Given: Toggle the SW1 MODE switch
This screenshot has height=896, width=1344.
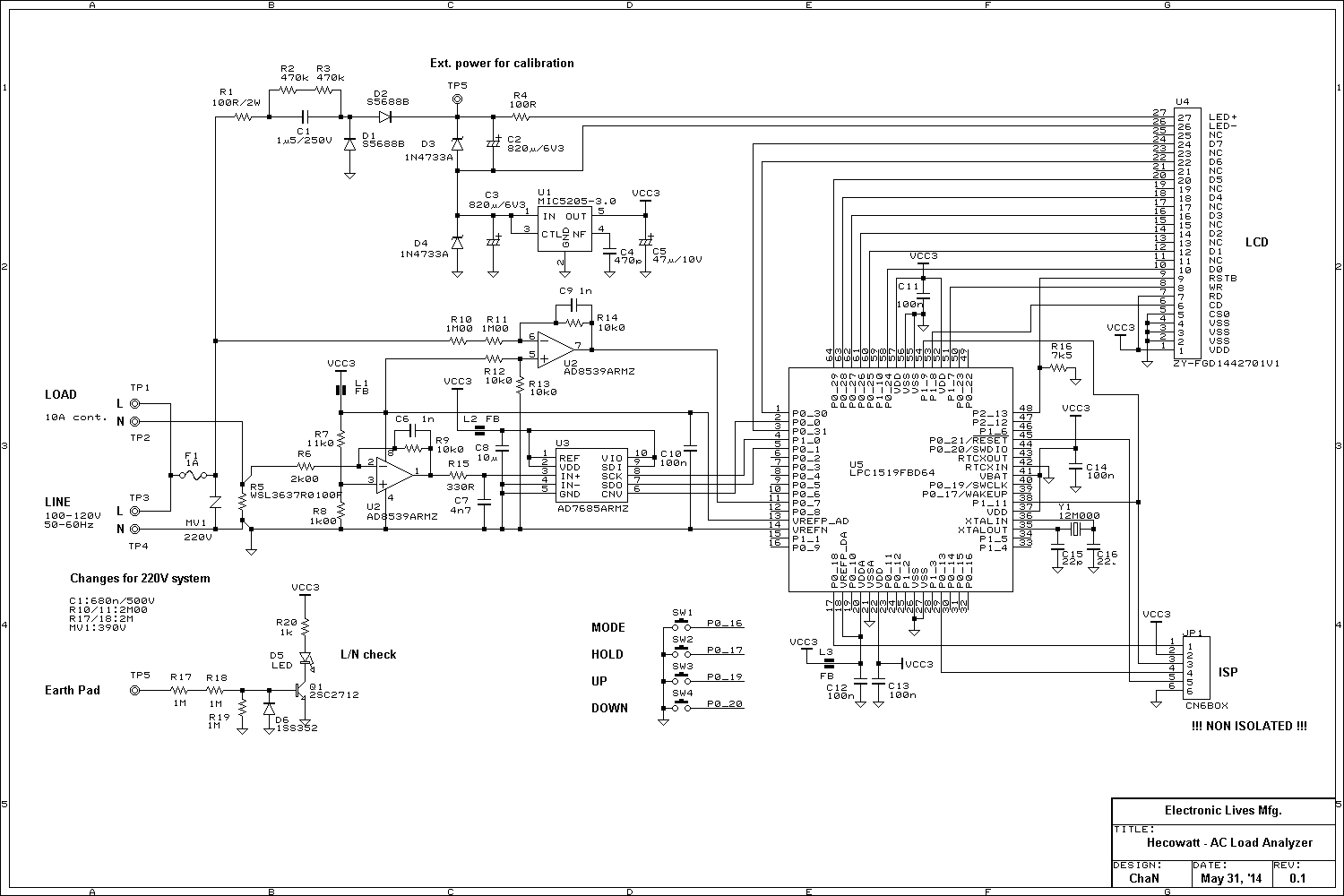Looking at the screenshot, I should pyautogui.click(x=682, y=625).
